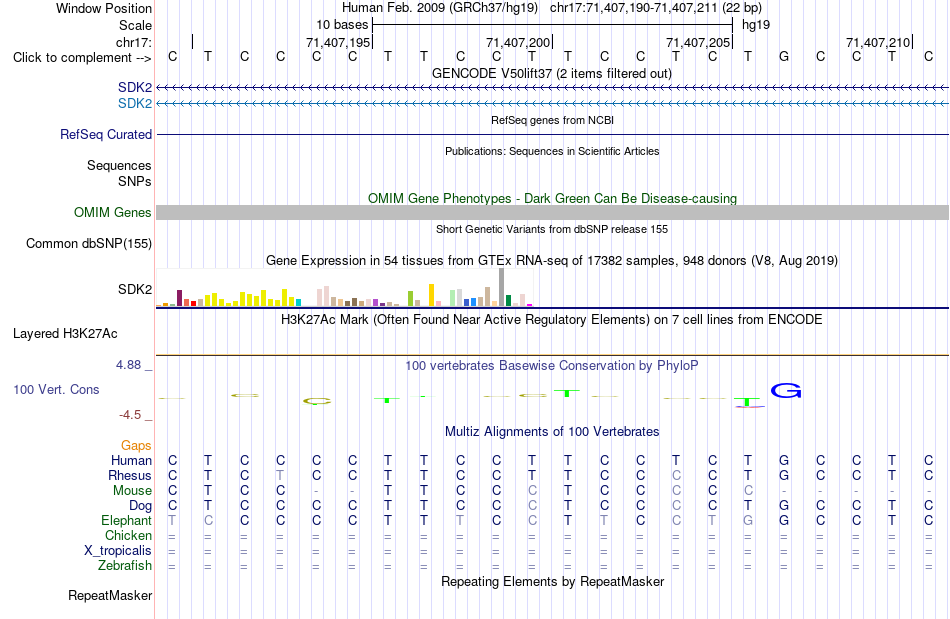950x619 pixels.
Task: Open the OMIM Gene Phenotypes track title
Action: (552, 198)
